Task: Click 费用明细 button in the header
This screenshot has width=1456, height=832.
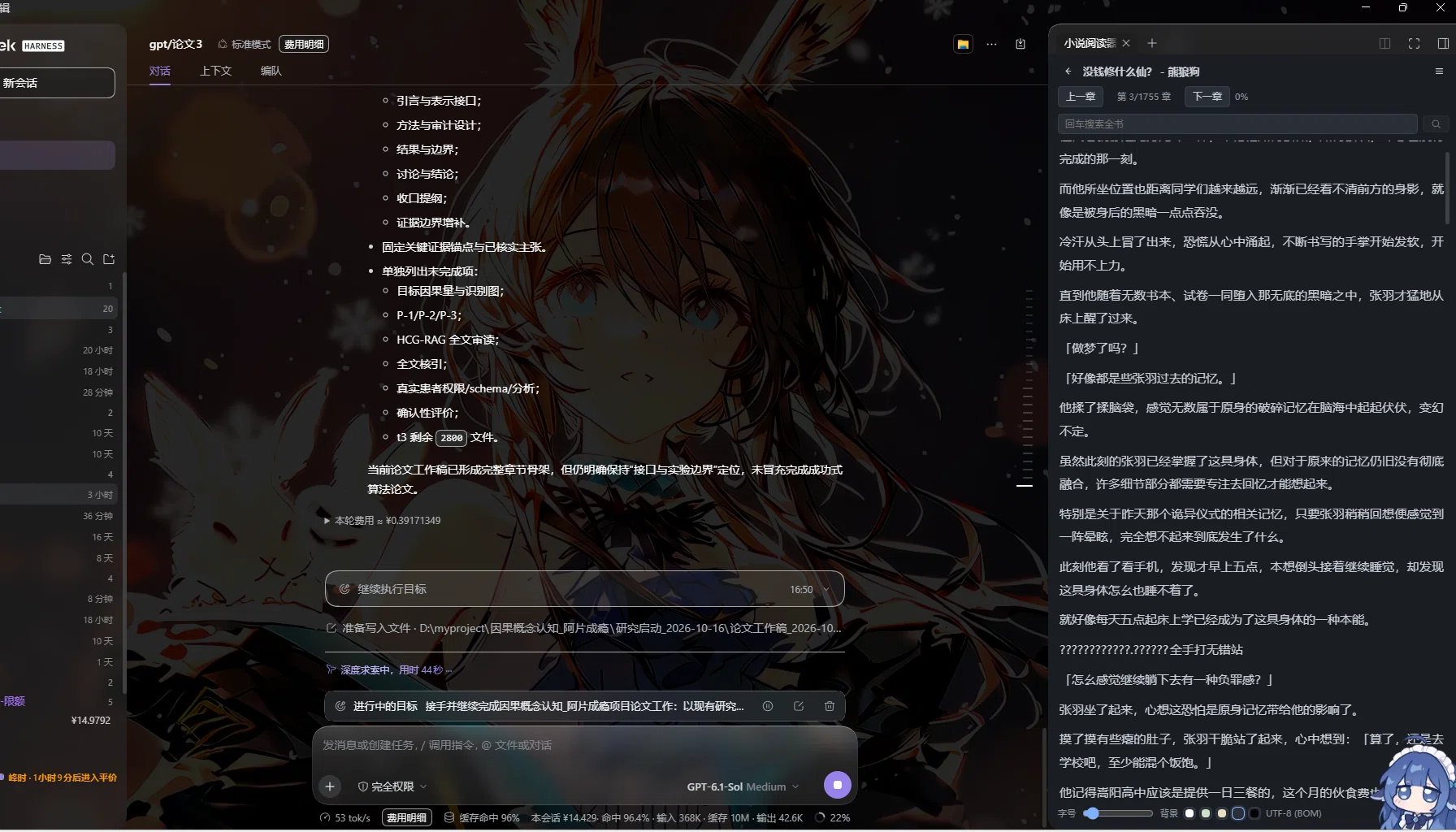Action: [x=304, y=44]
